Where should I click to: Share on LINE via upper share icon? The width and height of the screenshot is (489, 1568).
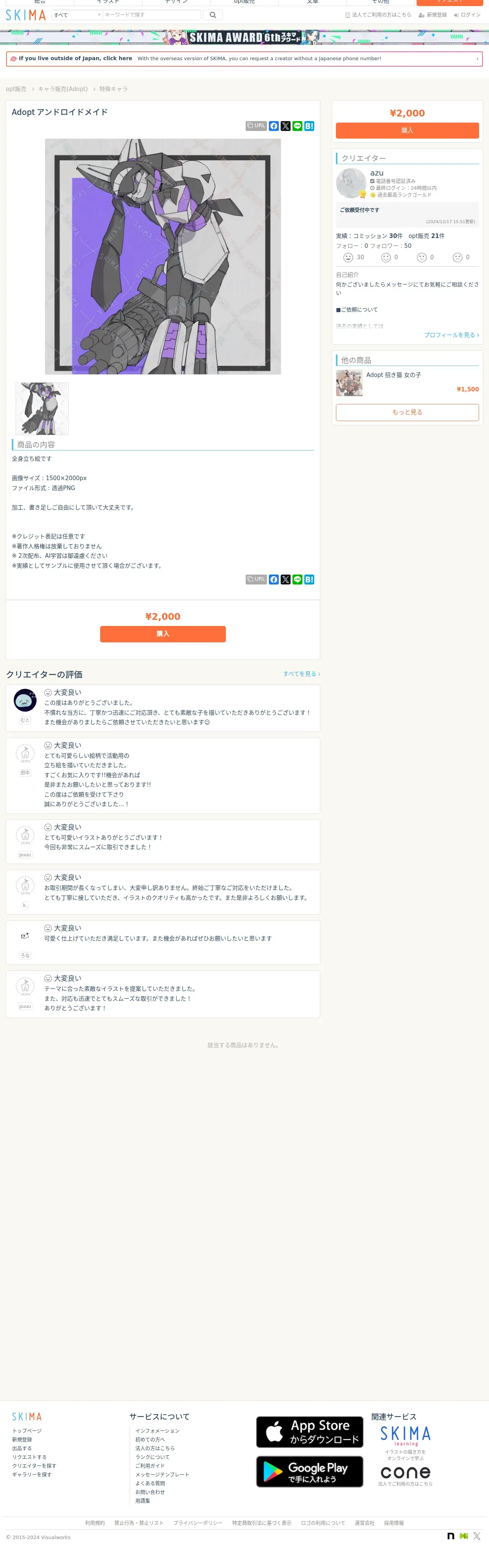pyautogui.click(x=297, y=126)
